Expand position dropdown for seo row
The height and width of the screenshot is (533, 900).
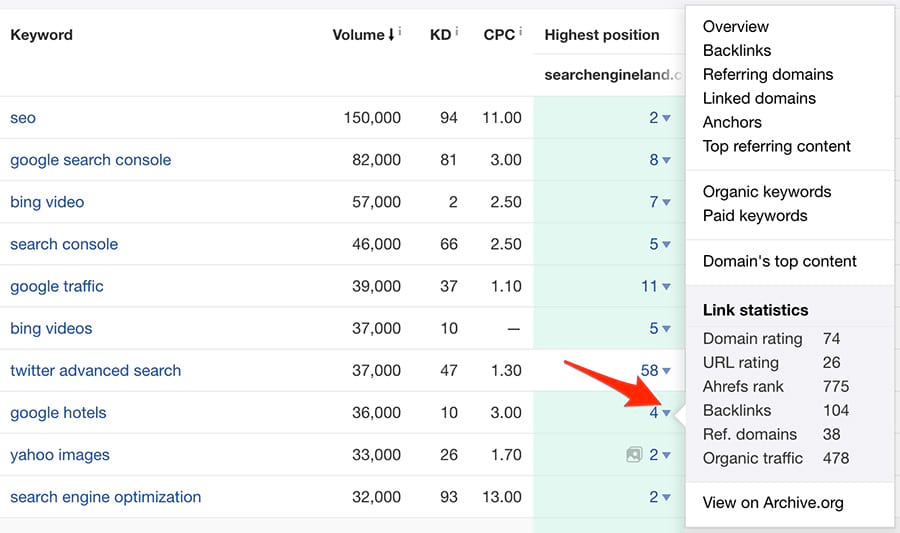coord(665,119)
